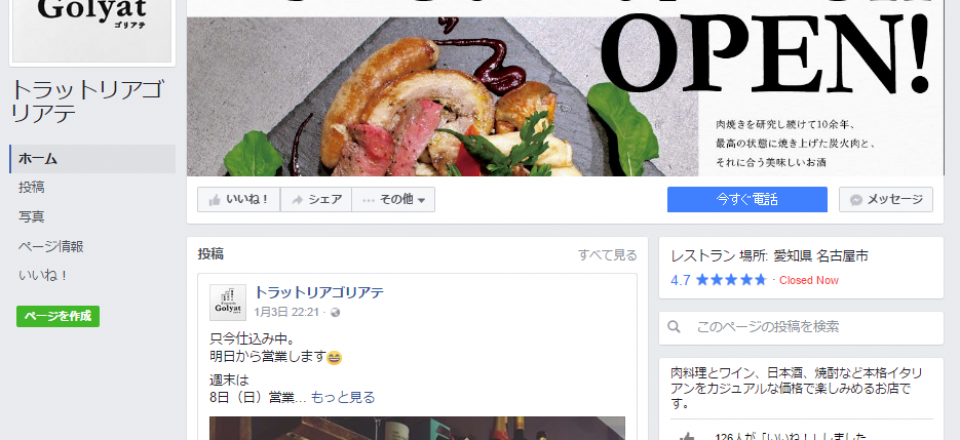Click the トラットリアゴリアテ post author link

coord(319,293)
